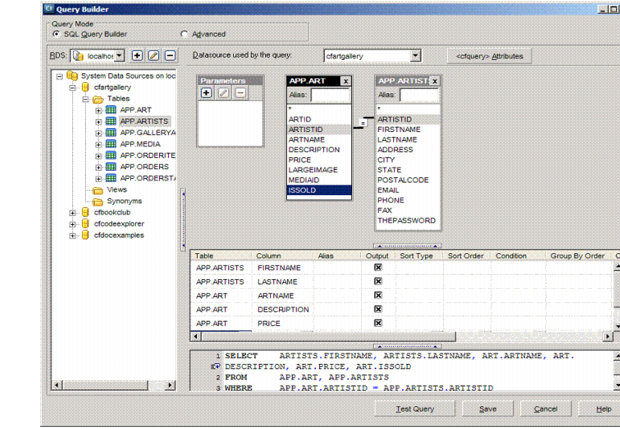Expand the cfbookclub data source node
The image size is (620, 429).
click(72, 212)
